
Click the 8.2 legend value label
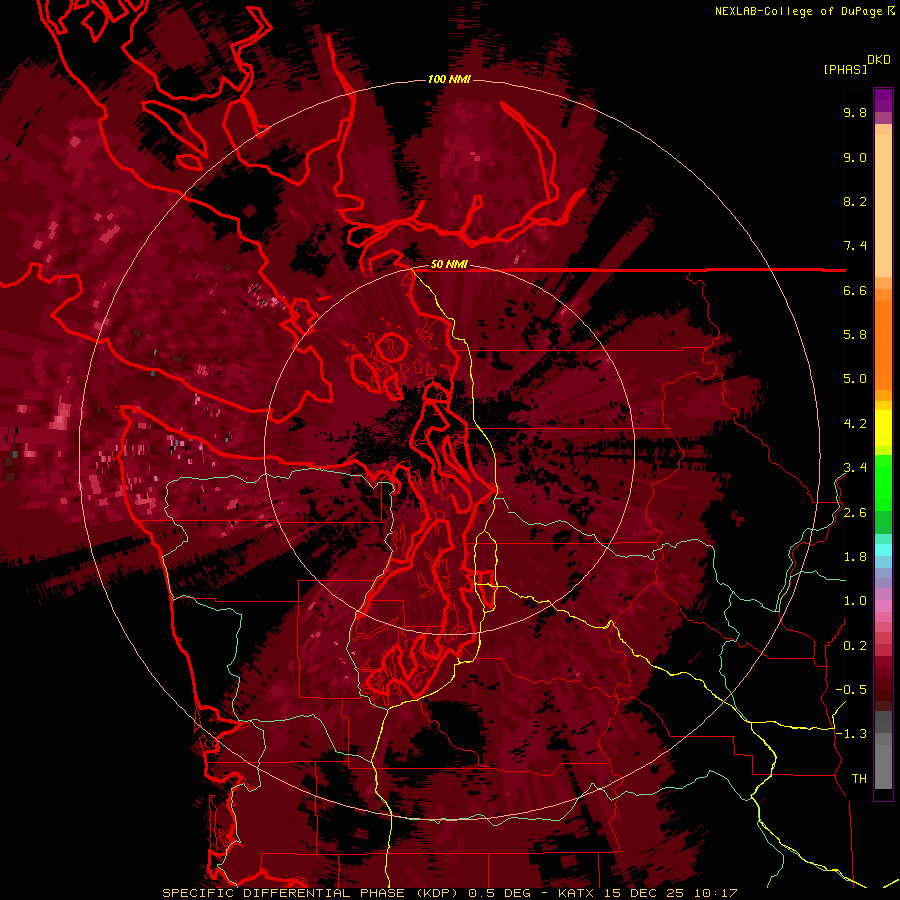855,201
